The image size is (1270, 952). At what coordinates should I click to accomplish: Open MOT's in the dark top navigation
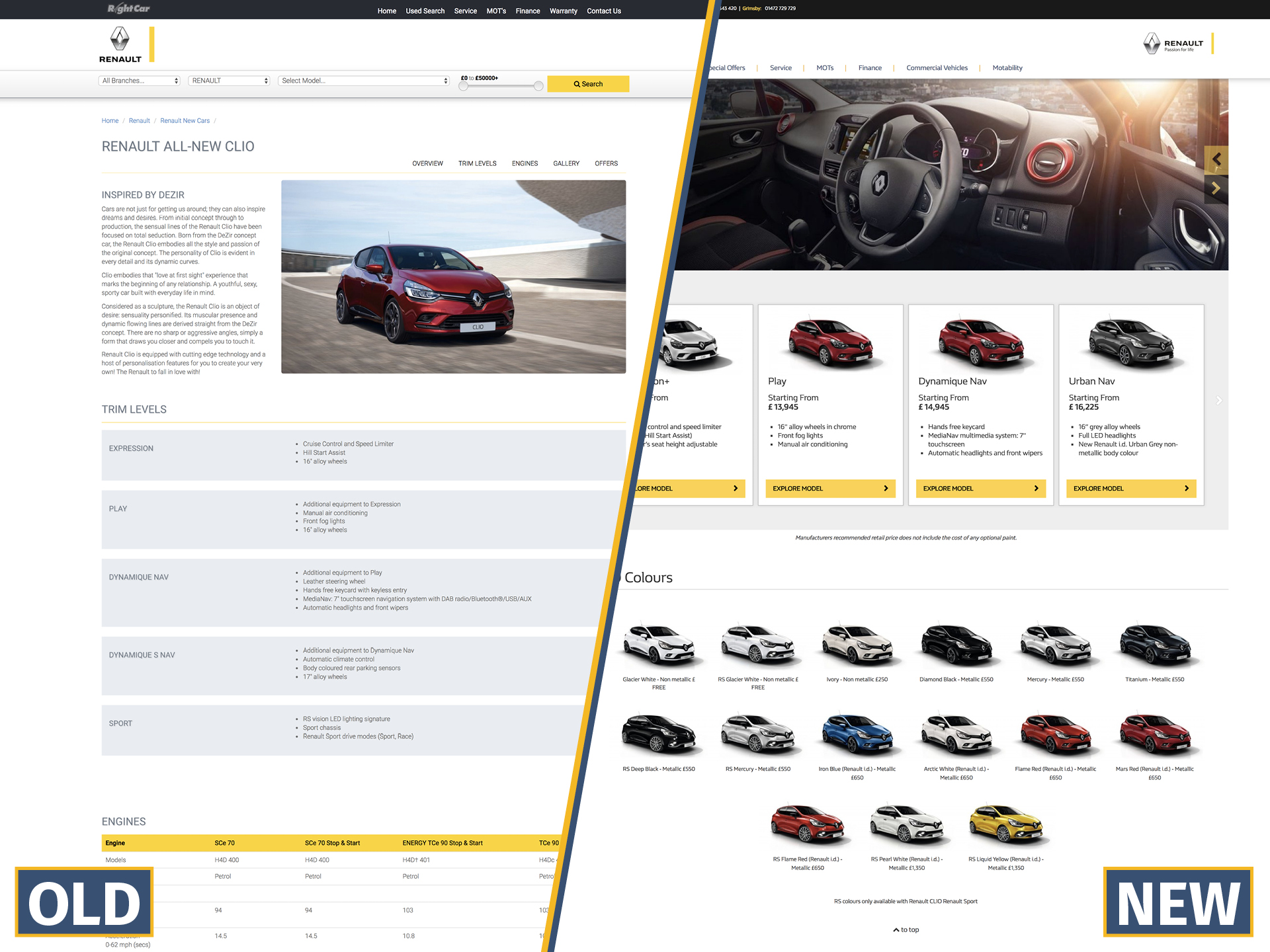[496, 11]
